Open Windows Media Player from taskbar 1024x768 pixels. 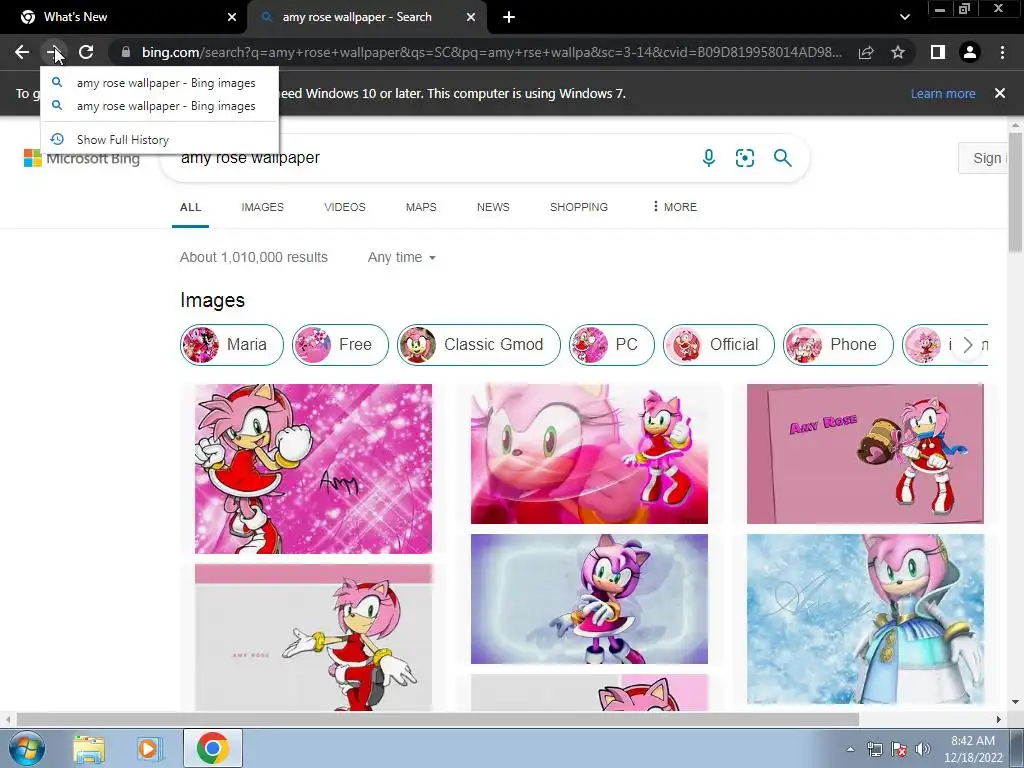coord(149,748)
